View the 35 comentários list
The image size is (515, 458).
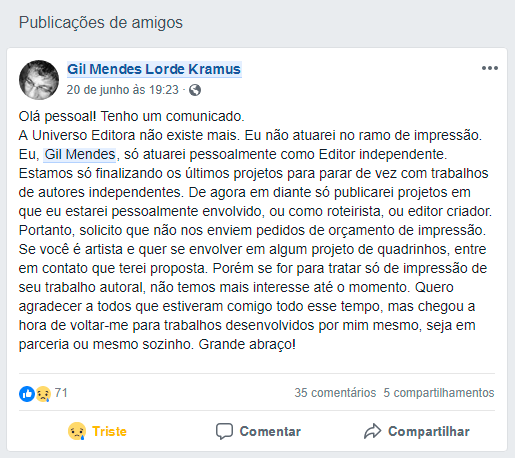coord(335,393)
